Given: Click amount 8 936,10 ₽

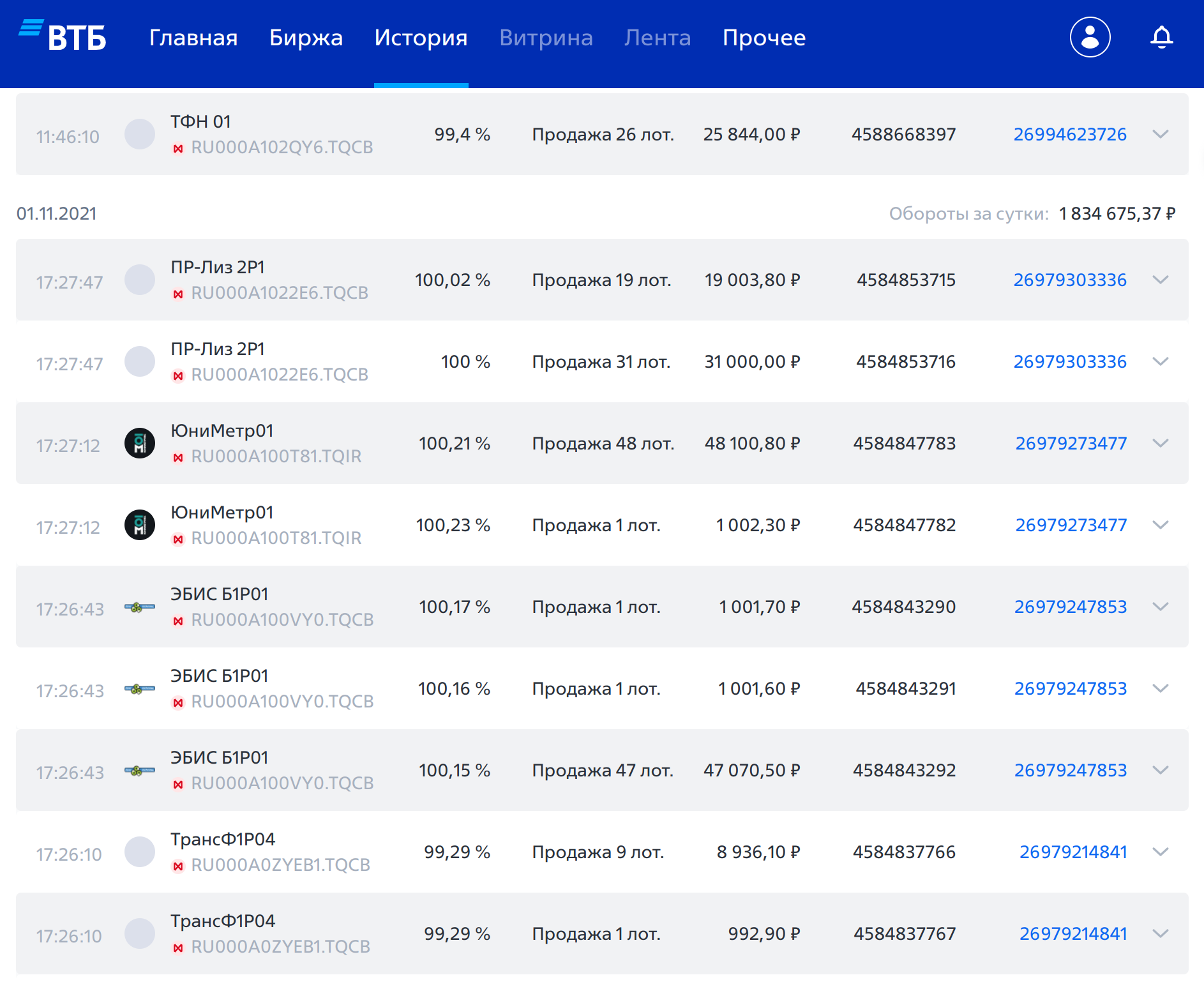Looking at the screenshot, I should point(758,852).
